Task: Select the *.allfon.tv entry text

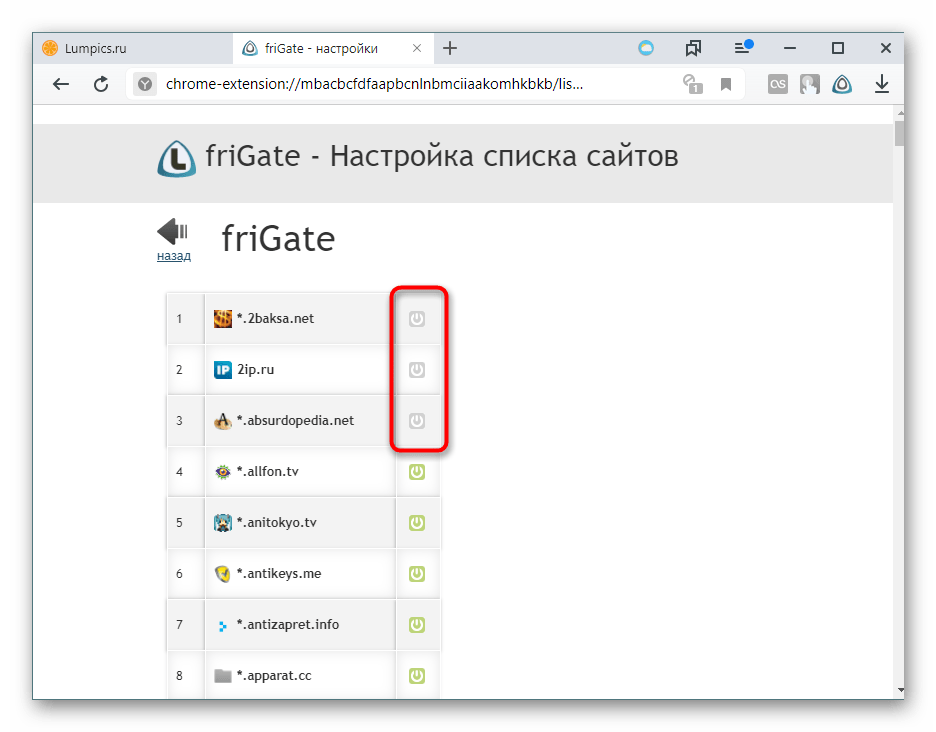Action: click(x=267, y=472)
